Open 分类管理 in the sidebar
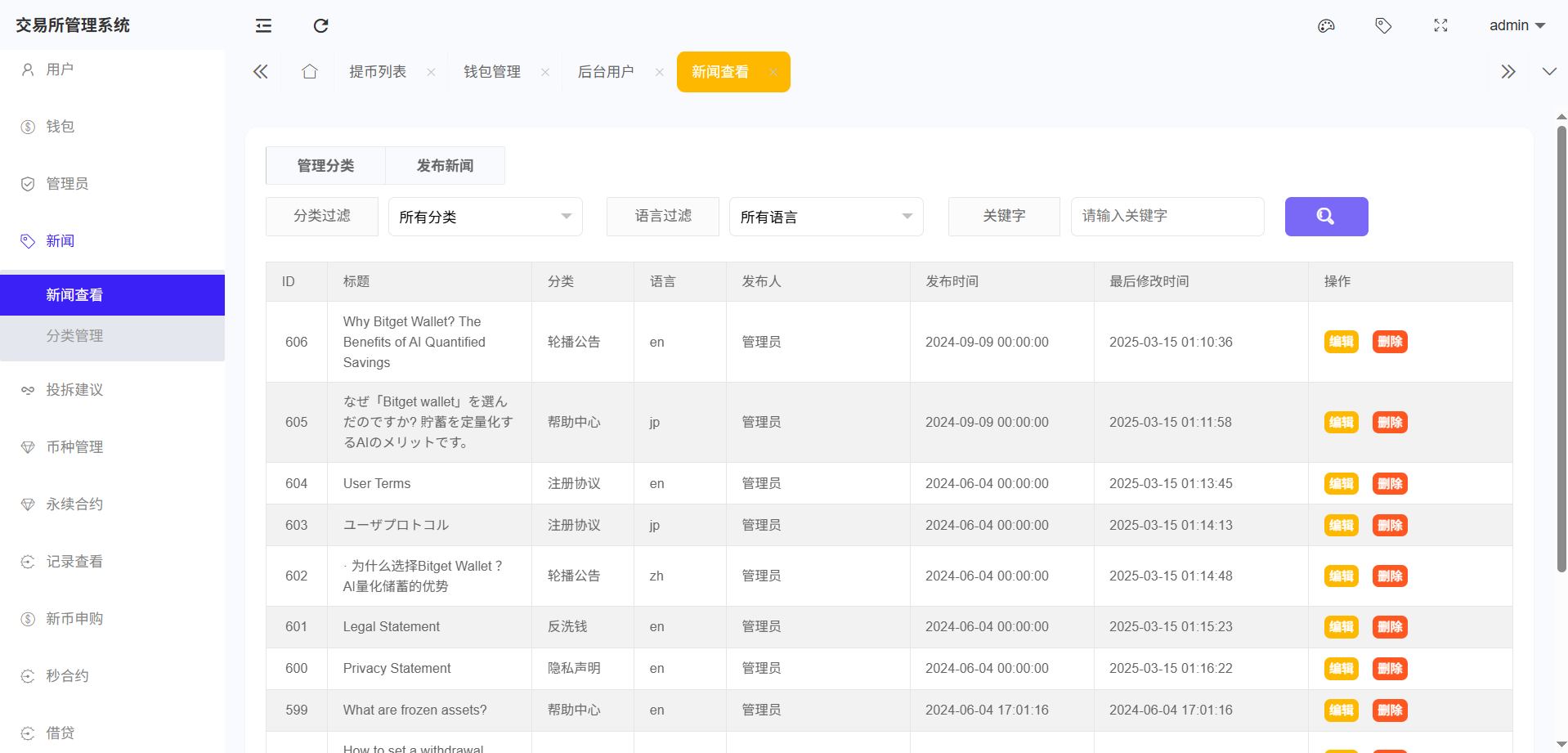This screenshot has width=1568, height=753. pyautogui.click(x=74, y=336)
